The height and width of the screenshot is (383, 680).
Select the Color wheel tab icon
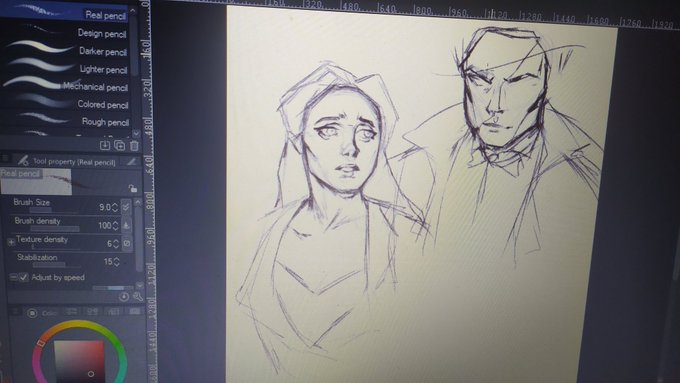(32, 313)
